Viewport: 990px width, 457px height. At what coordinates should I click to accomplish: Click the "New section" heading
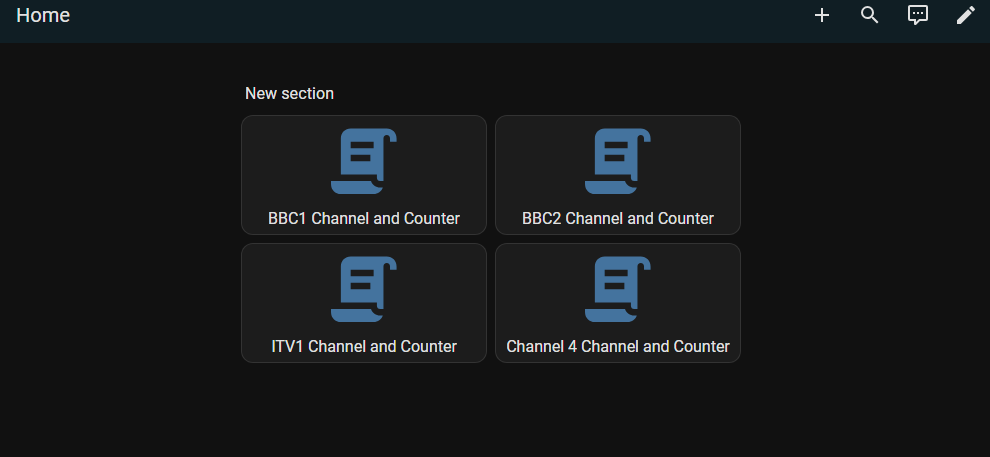pyautogui.click(x=289, y=93)
